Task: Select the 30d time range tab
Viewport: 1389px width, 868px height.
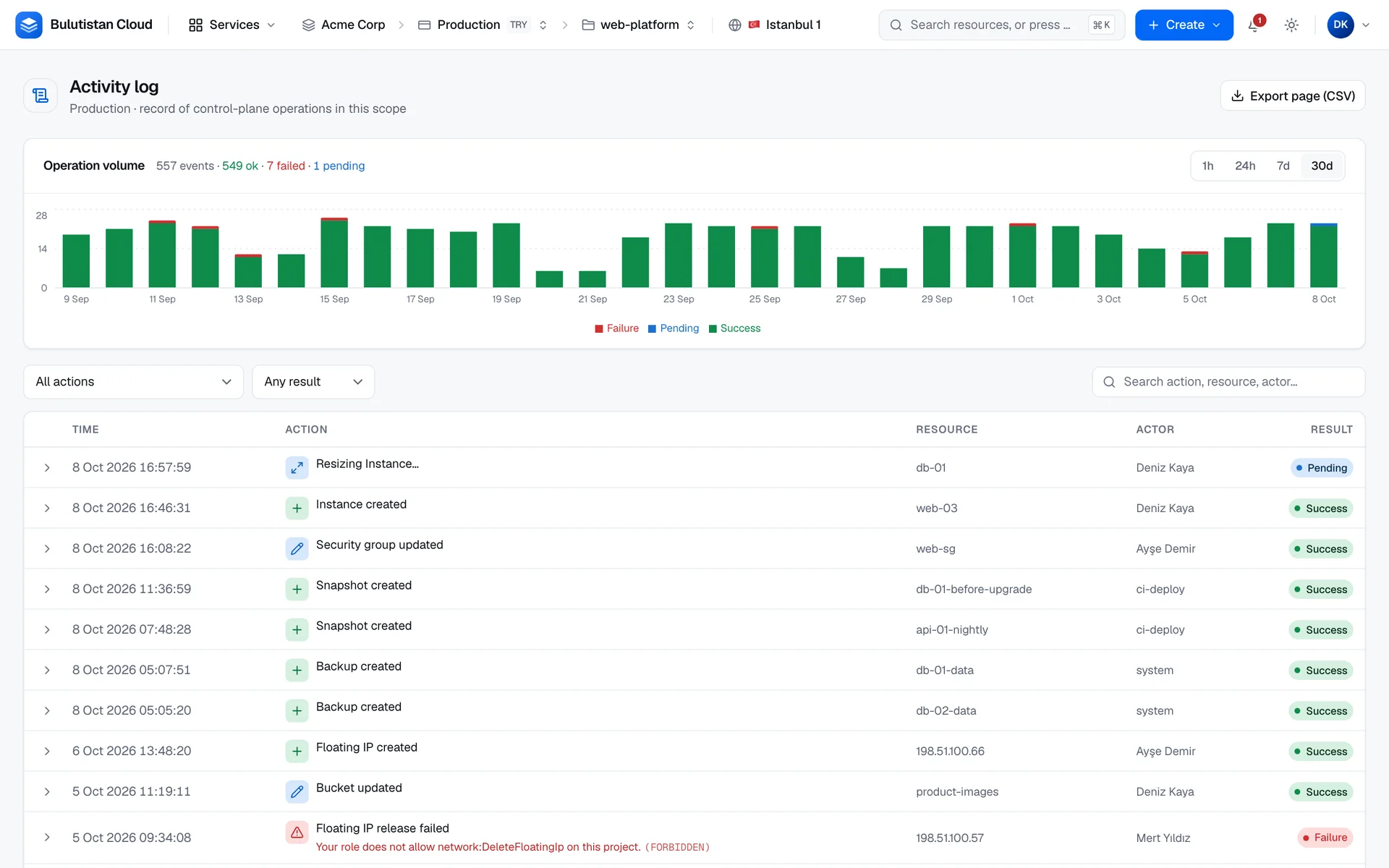Action: pos(1322,166)
